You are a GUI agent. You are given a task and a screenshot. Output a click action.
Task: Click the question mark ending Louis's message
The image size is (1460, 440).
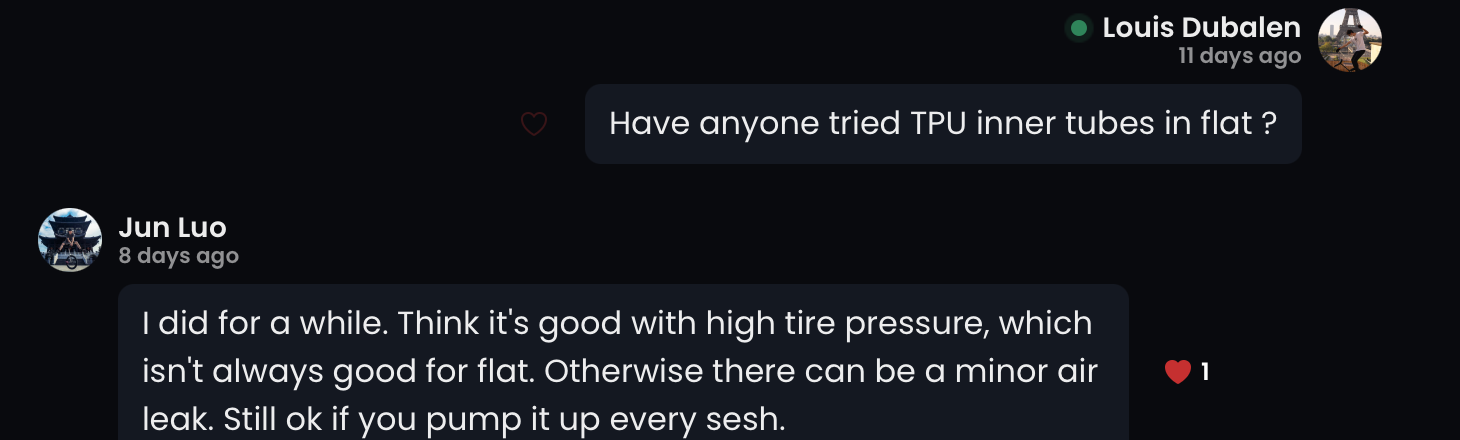tap(1268, 124)
